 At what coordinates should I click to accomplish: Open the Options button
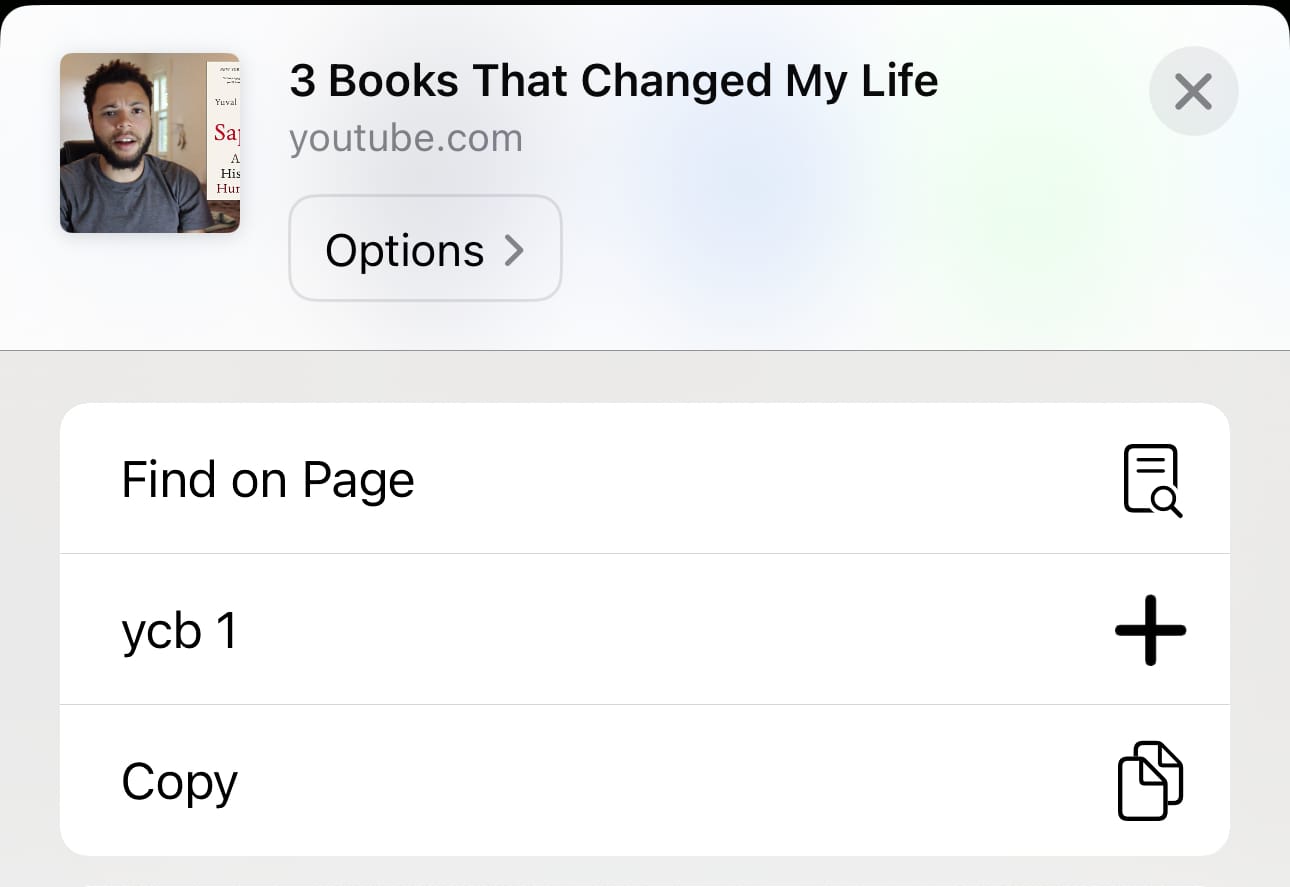click(425, 248)
